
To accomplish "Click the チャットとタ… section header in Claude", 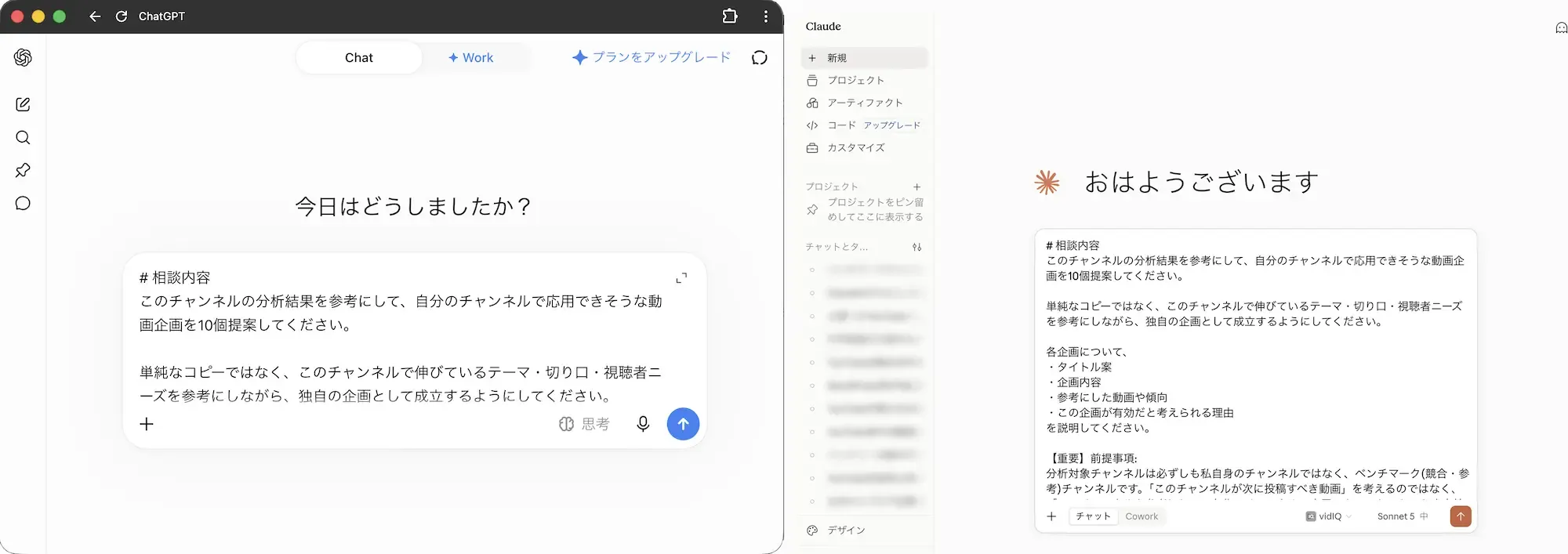I will 837,247.
